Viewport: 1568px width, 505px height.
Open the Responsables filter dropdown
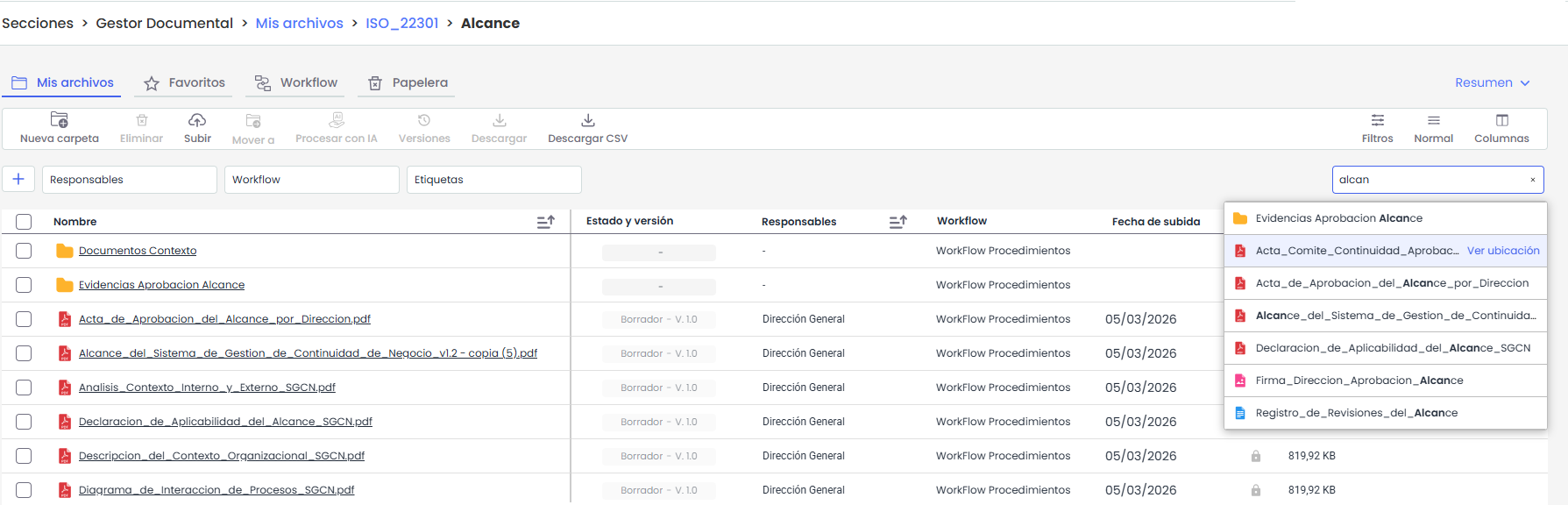pos(129,180)
